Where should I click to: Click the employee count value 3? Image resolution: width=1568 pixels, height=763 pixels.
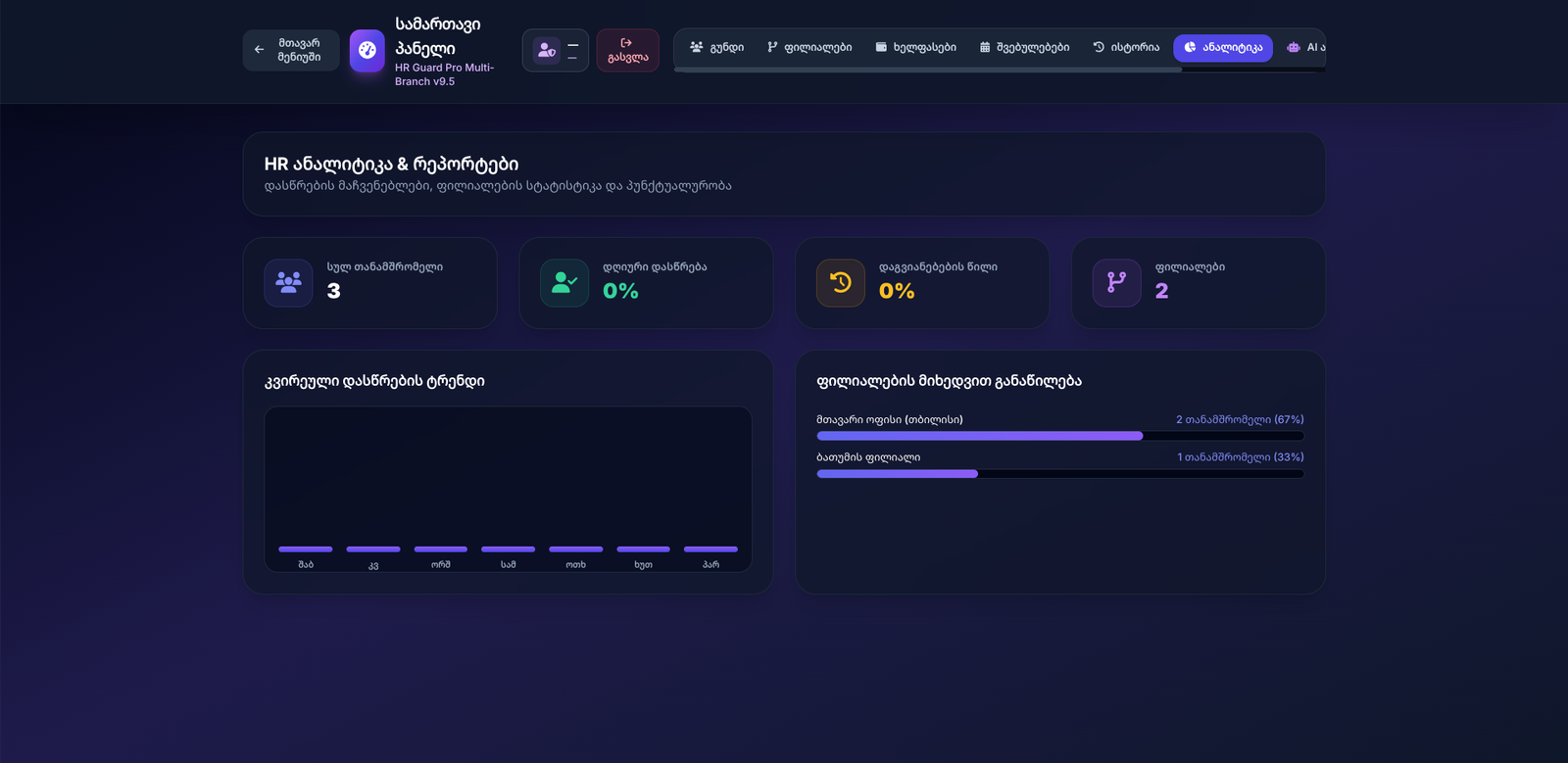point(334,291)
